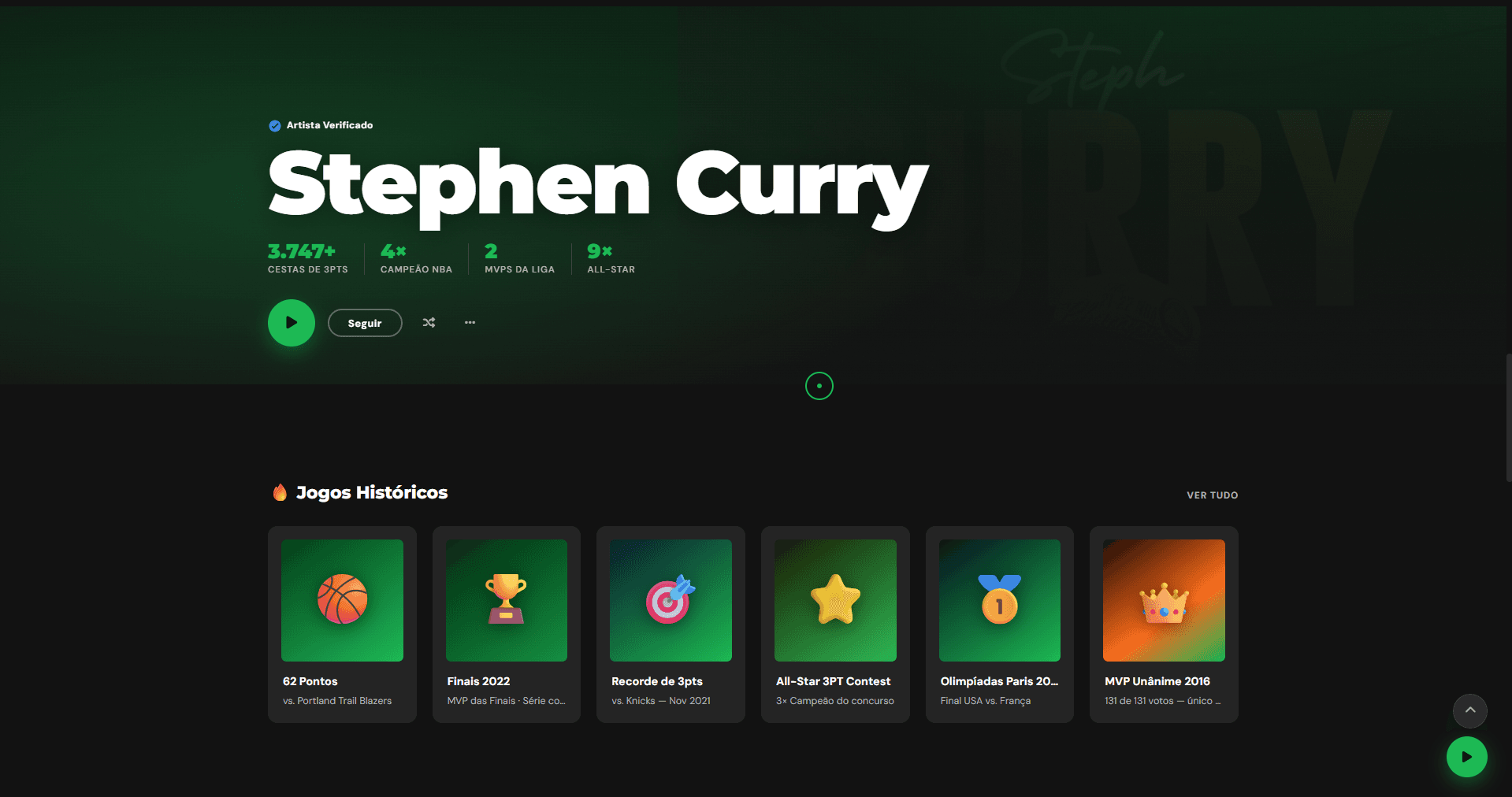This screenshot has height=797, width=1512.
Task: Click the Artista Verificado label
Action: click(x=329, y=125)
